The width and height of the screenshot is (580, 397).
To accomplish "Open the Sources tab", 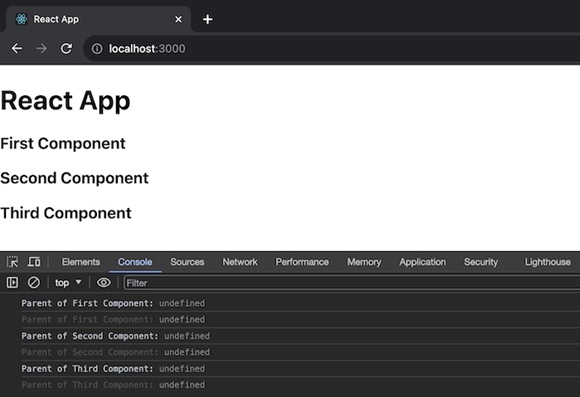I will [x=187, y=262].
